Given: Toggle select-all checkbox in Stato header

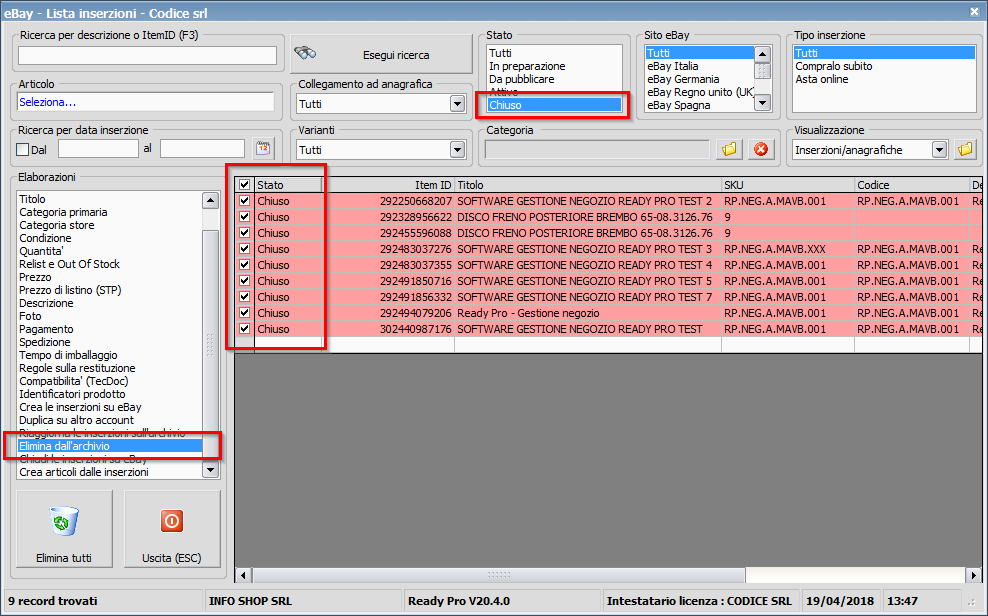Looking at the screenshot, I should 244,185.
